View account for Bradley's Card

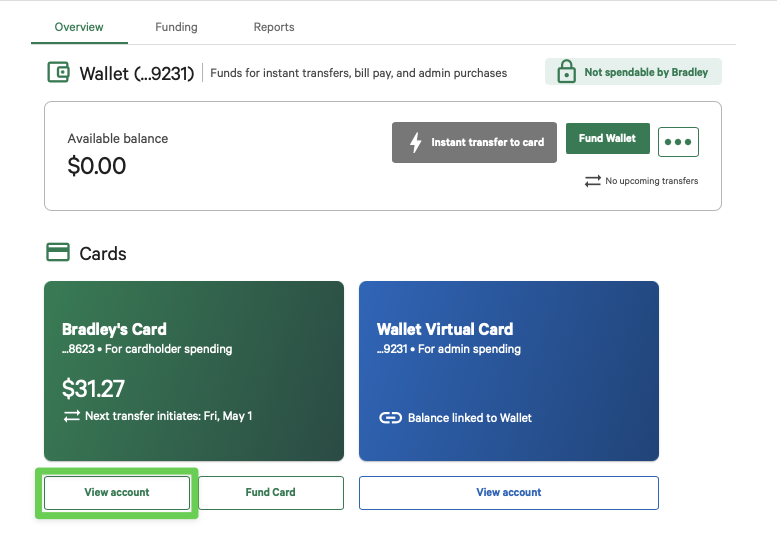[x=117, y=492]
